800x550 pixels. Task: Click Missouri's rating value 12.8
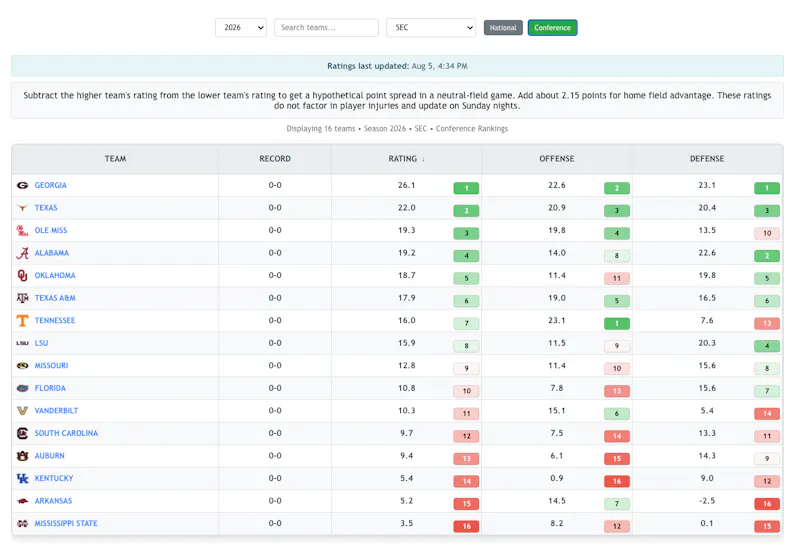[x=407, y=366]
